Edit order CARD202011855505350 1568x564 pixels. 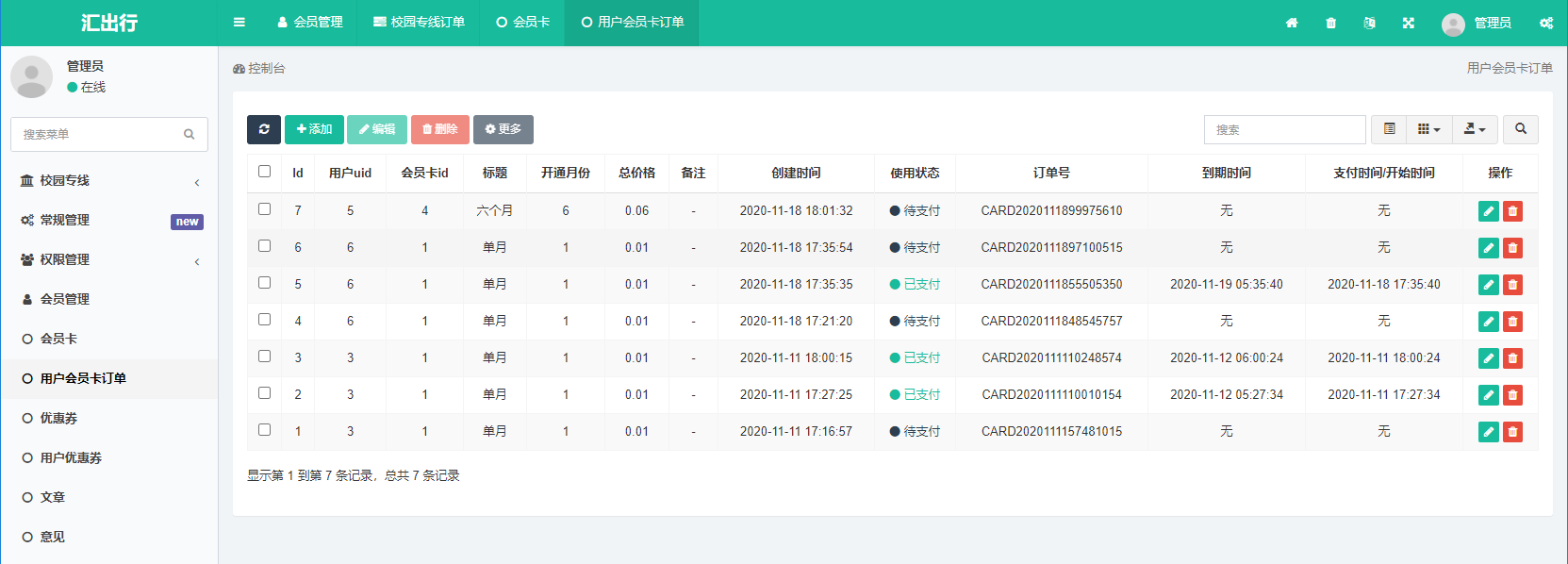pos(1489,285)
